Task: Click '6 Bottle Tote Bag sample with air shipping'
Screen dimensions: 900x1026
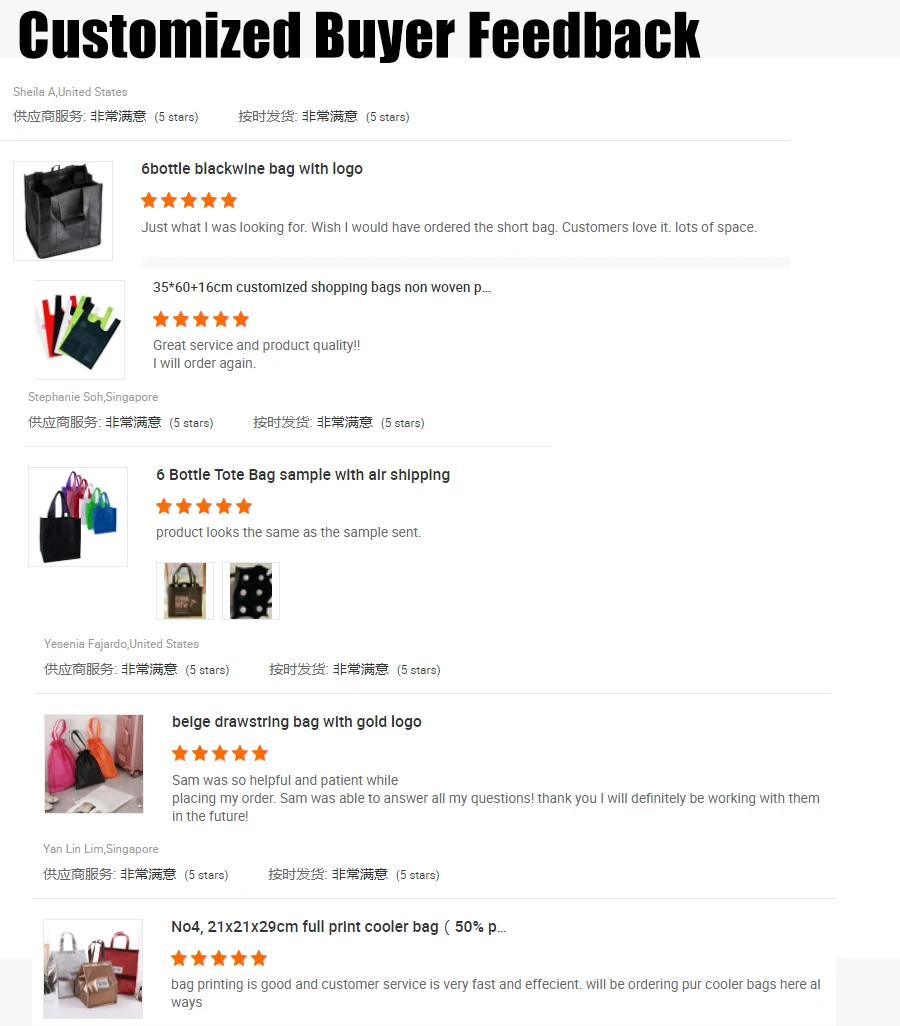Action: pyautogui.click(x=303, y=475)
